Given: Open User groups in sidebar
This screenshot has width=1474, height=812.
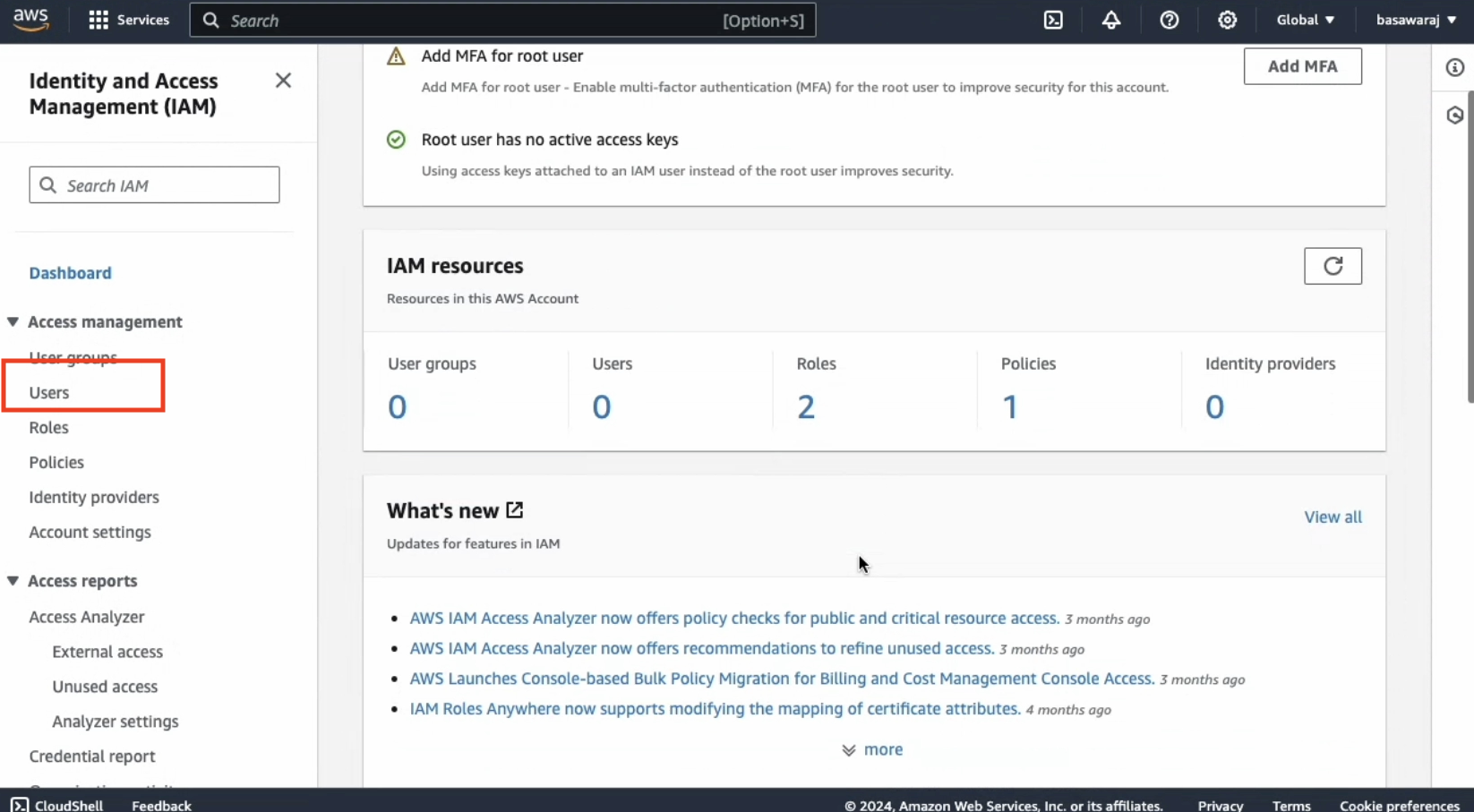Looking at the screenshot, I should (73, 357).
